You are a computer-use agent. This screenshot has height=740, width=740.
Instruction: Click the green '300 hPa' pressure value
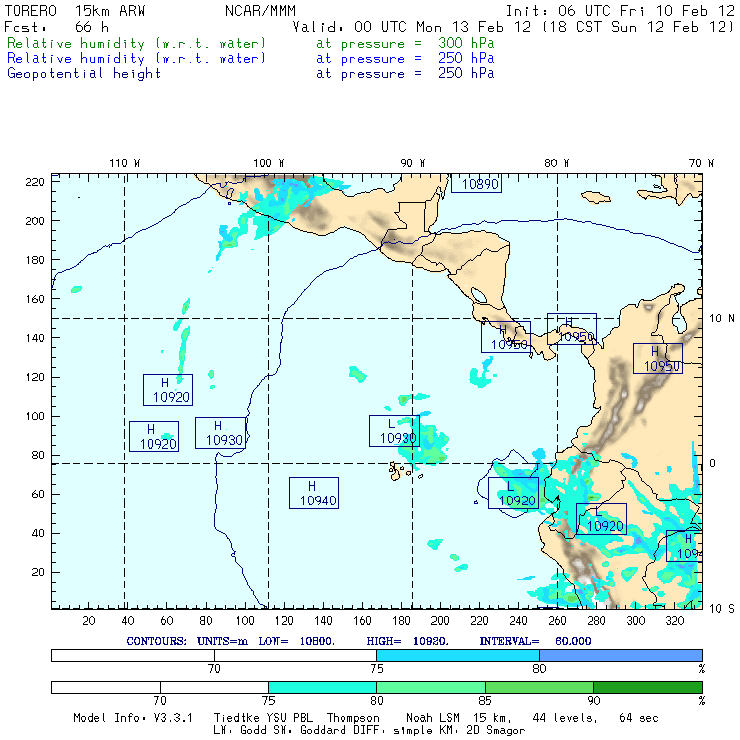pos(466,43)
